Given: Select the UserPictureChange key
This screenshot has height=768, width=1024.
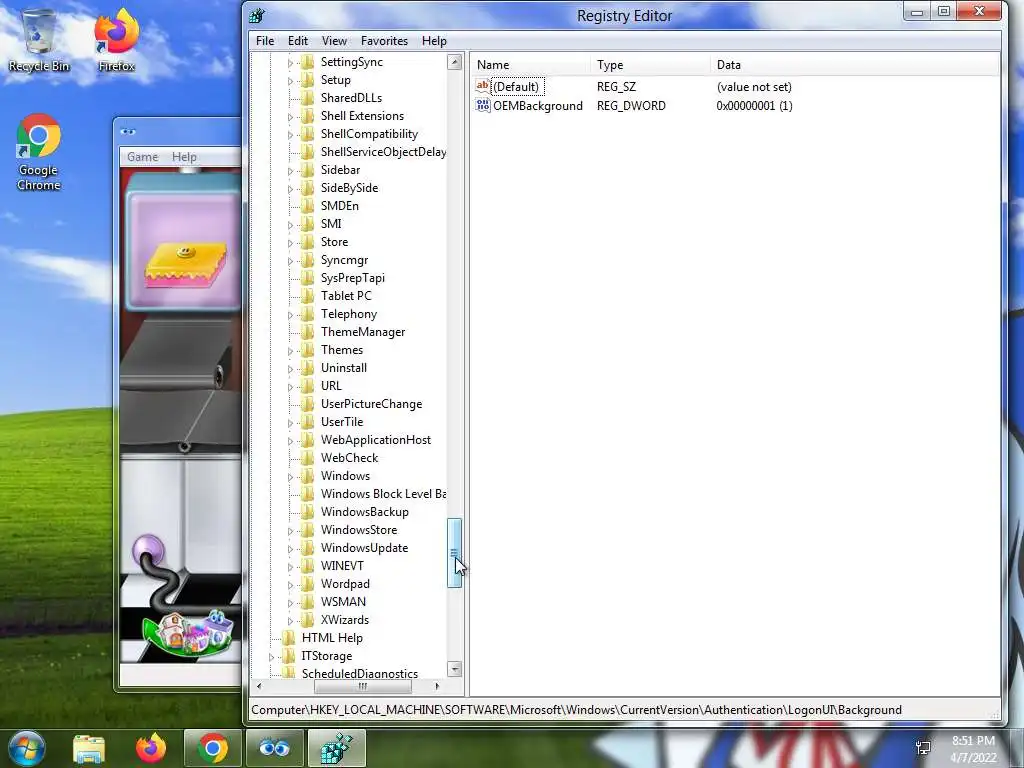Looking at the screenshot, I should [x=371, y=404].
